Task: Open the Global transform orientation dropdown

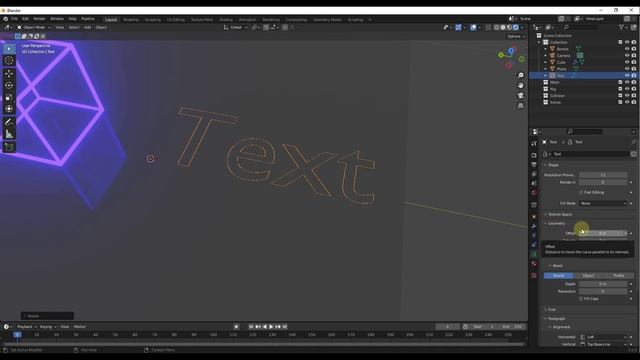Action: [x=236, y=27]
